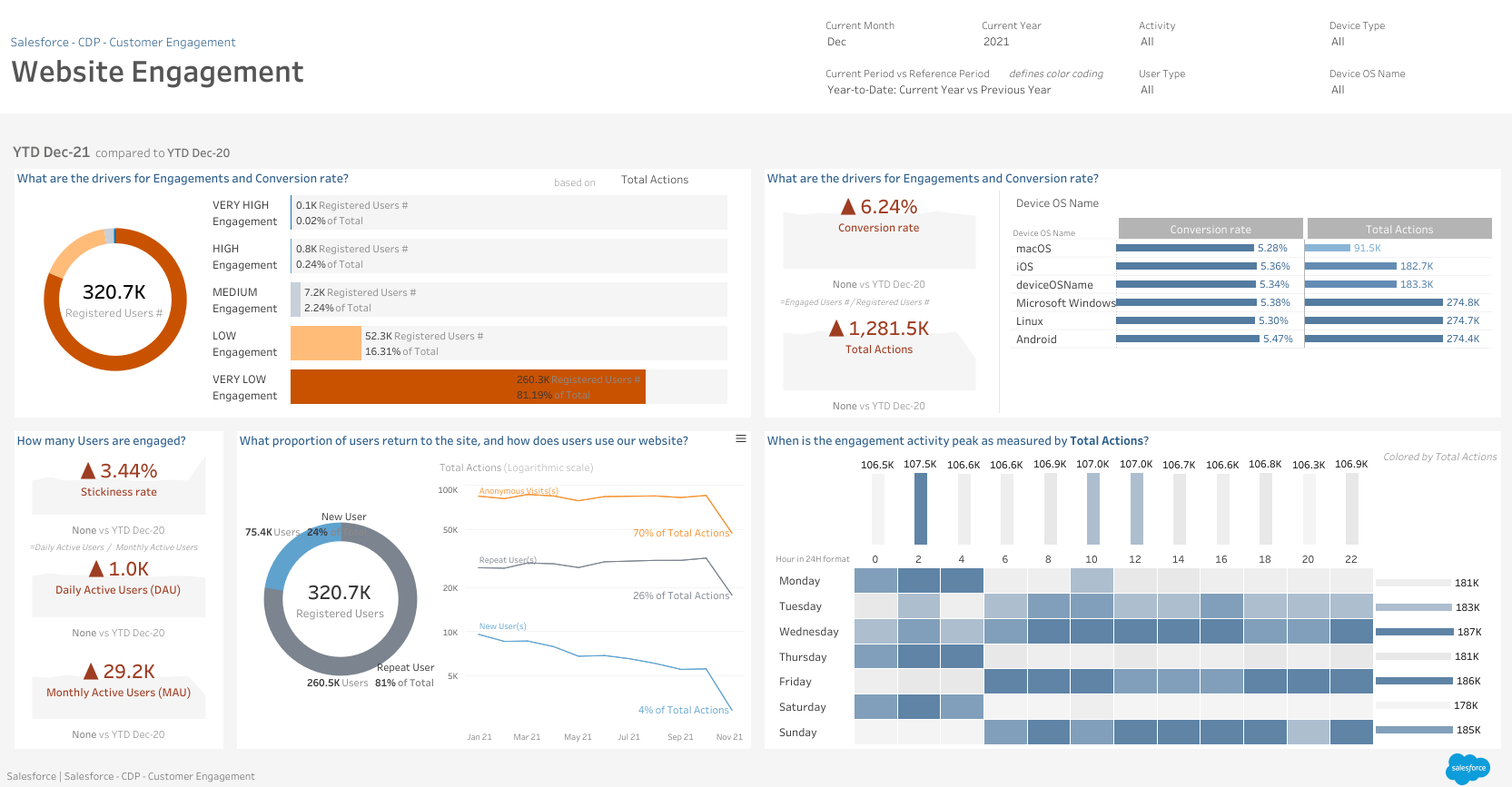
Task: Click the Conversion rate up-arrow indicator
Action: pos(848,207)
